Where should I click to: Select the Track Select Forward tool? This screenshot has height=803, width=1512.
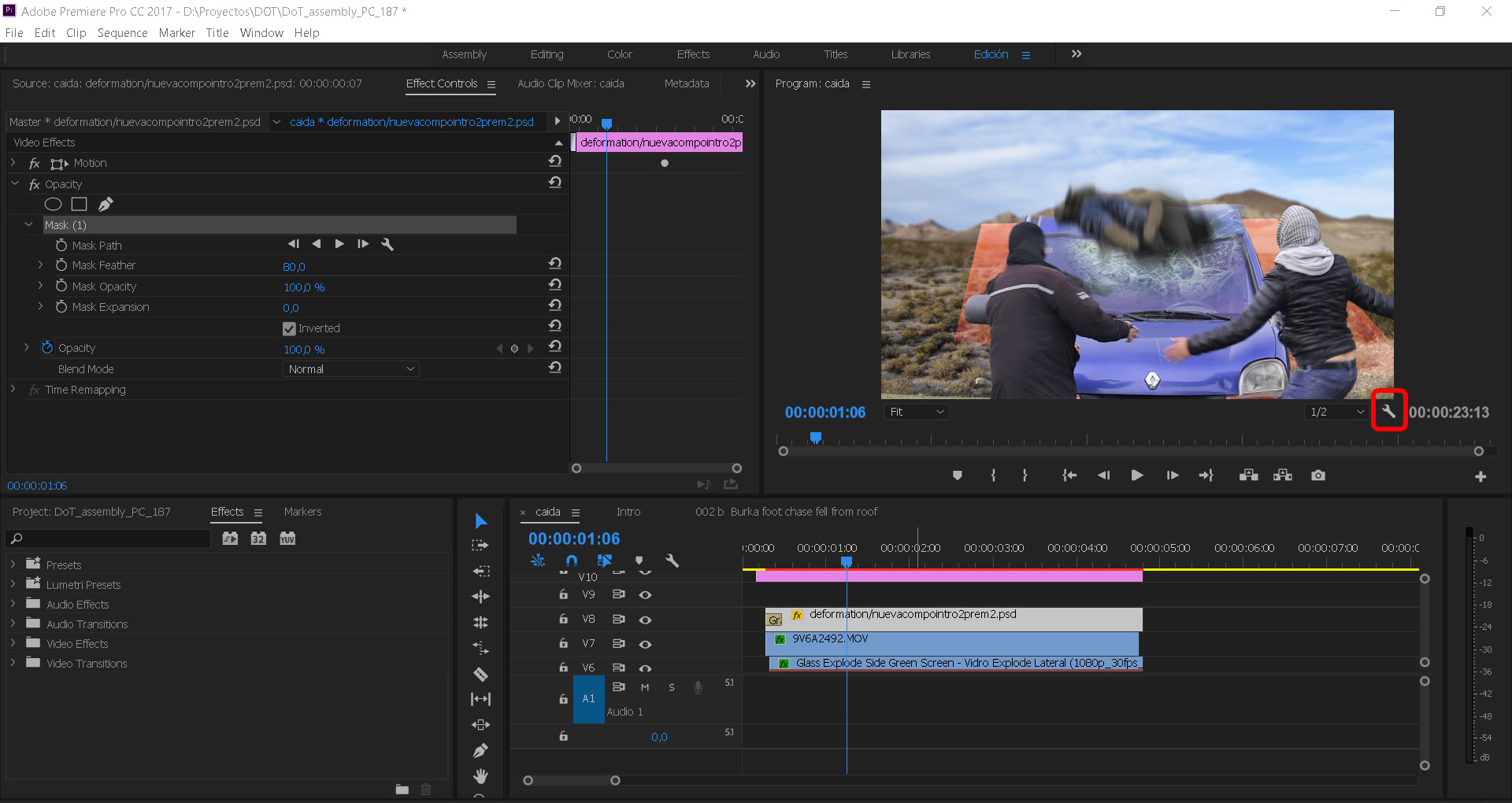coord(480,546)
